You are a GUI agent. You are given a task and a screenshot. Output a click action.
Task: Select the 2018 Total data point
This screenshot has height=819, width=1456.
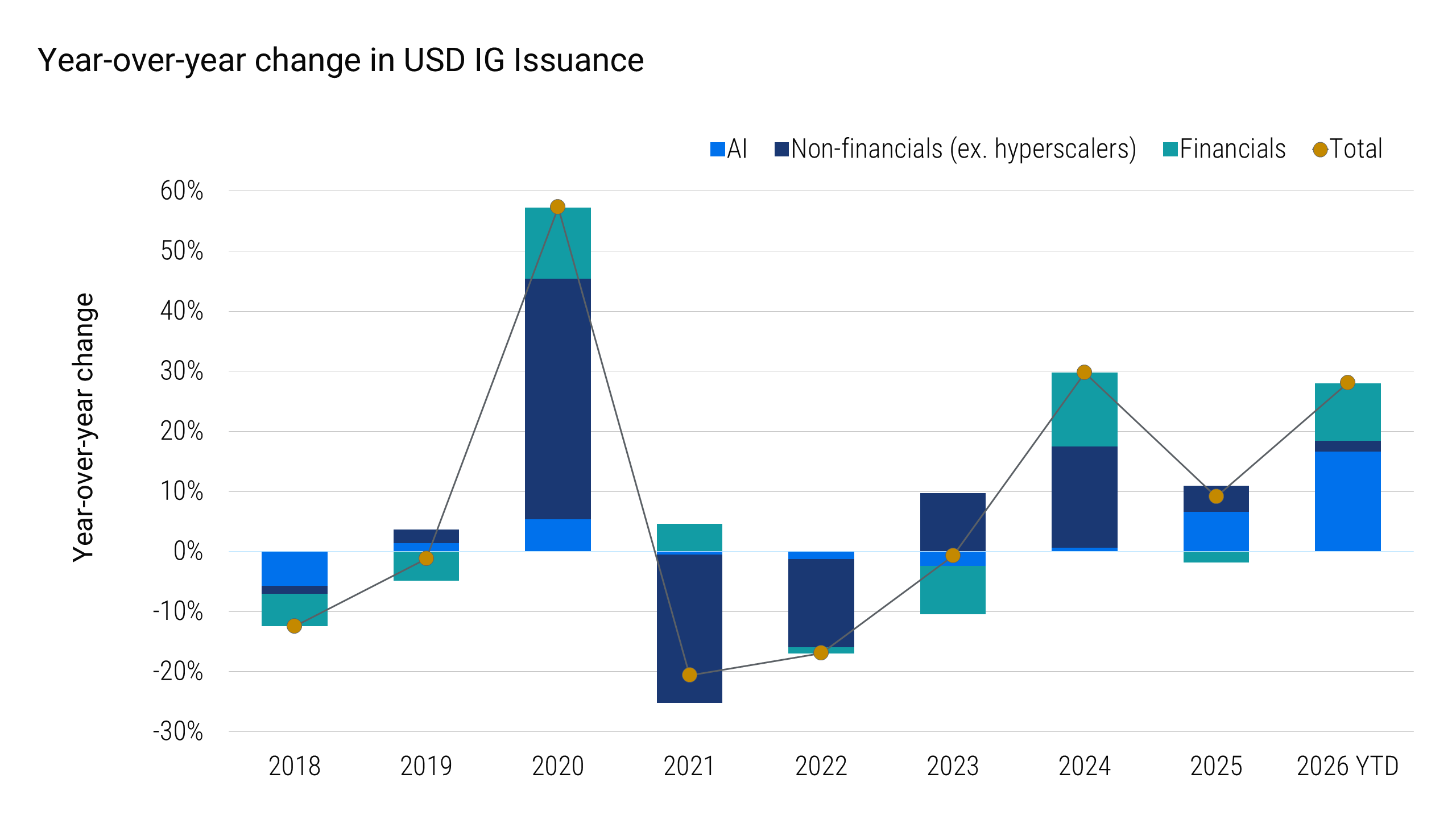pyautogui.click(x=295, y=626)
